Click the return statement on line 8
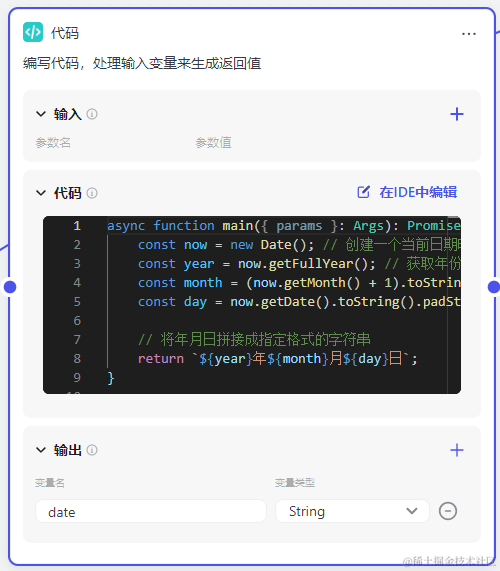Image resolution: width=500 pixels, height=571 pixels. [x=277, y=359]
